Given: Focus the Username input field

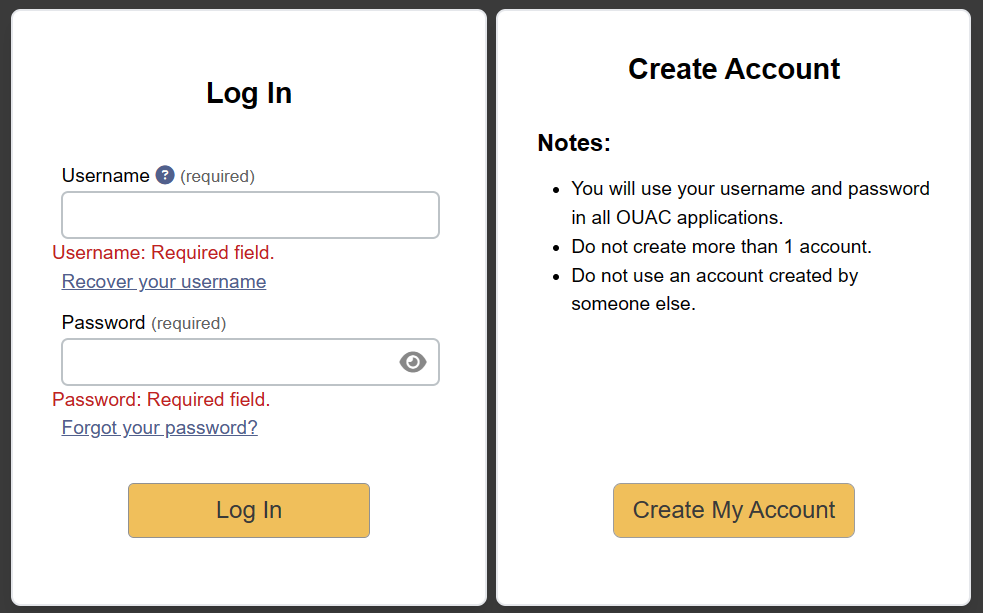Looking at the screenshot, I should pos(250,215).
